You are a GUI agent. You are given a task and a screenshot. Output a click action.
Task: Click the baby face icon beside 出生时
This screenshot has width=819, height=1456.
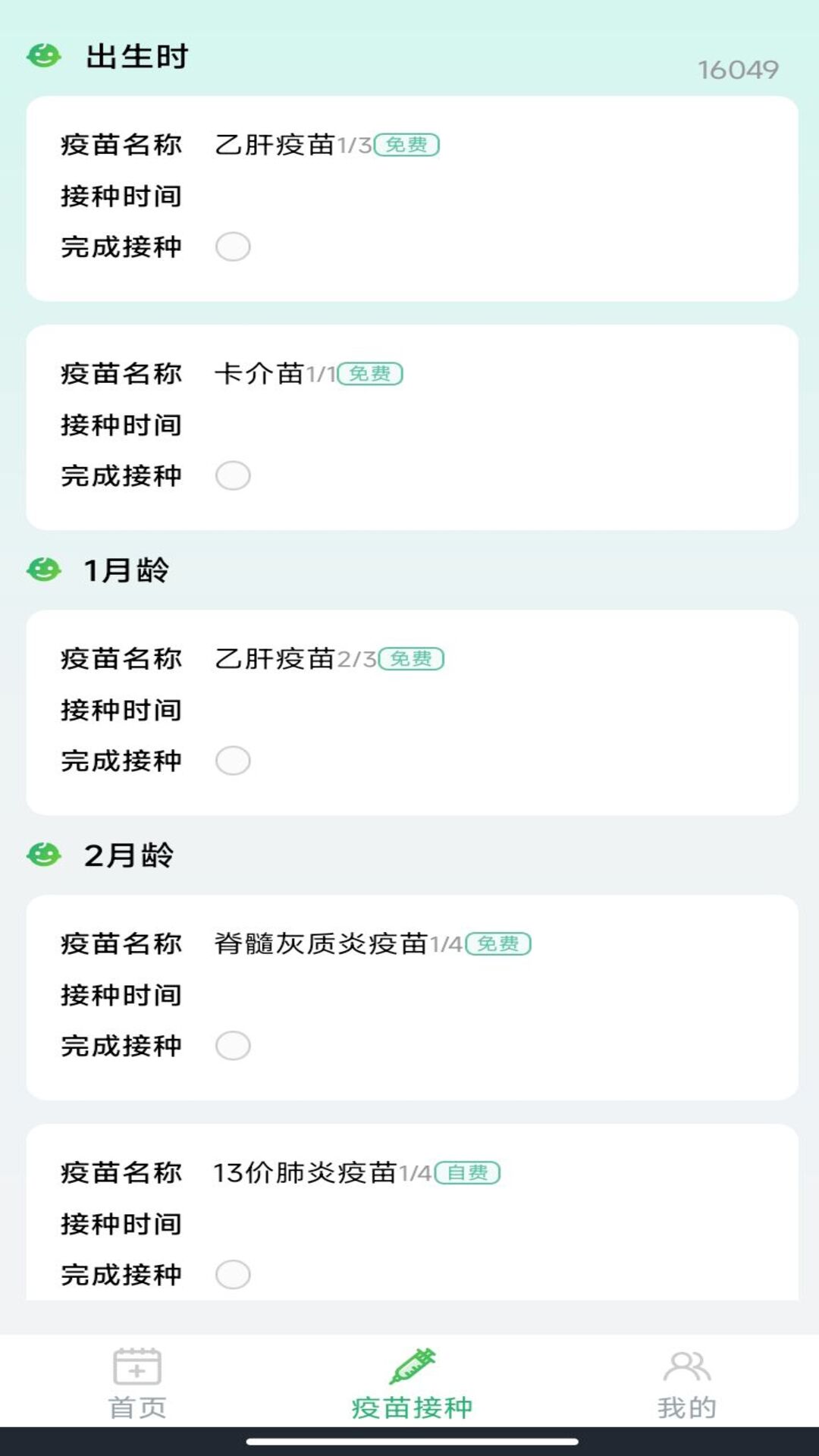coord(44,56)
